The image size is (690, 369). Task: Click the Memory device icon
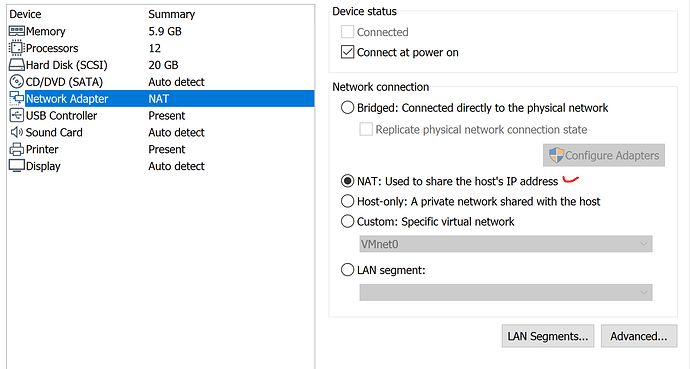click(x=17, y=31)
